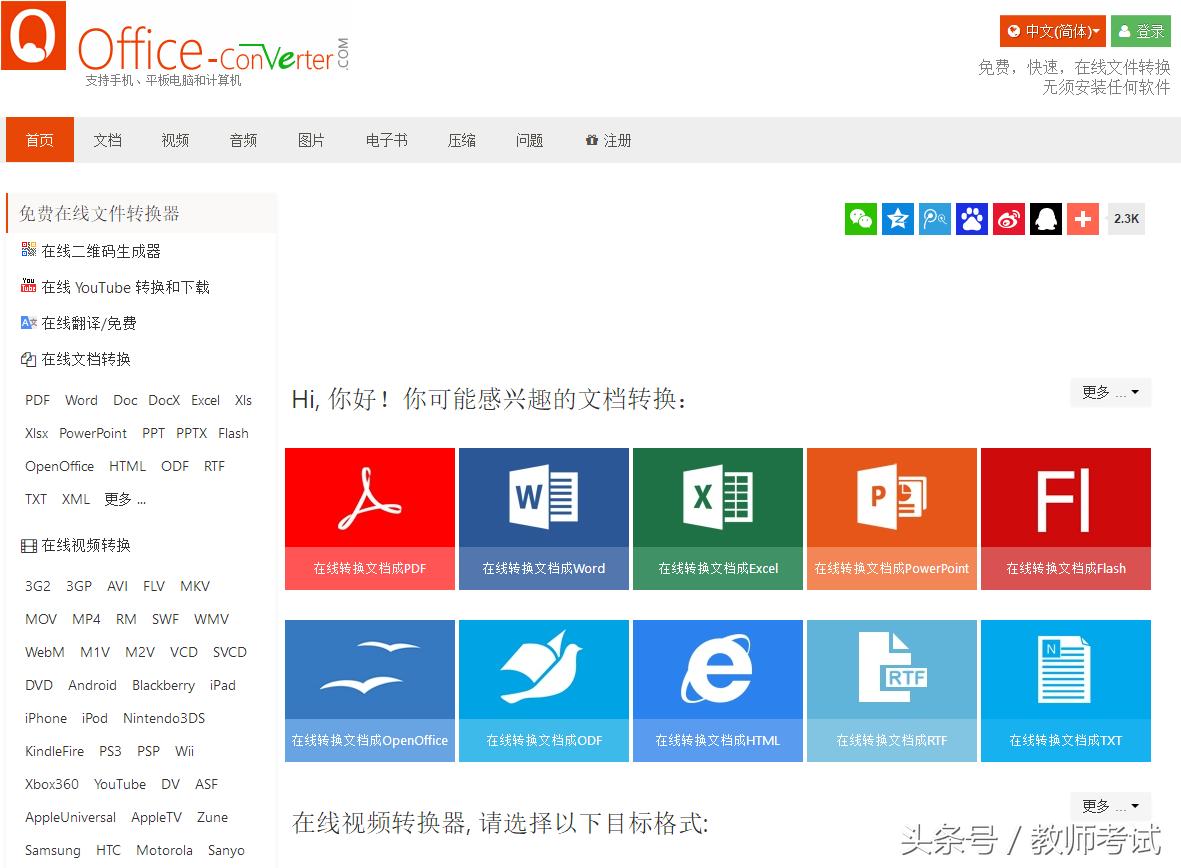This screenshot has height=868, width=1181.
Task: Click the sidebar AppleUniversal link
Action: point(71,818)
